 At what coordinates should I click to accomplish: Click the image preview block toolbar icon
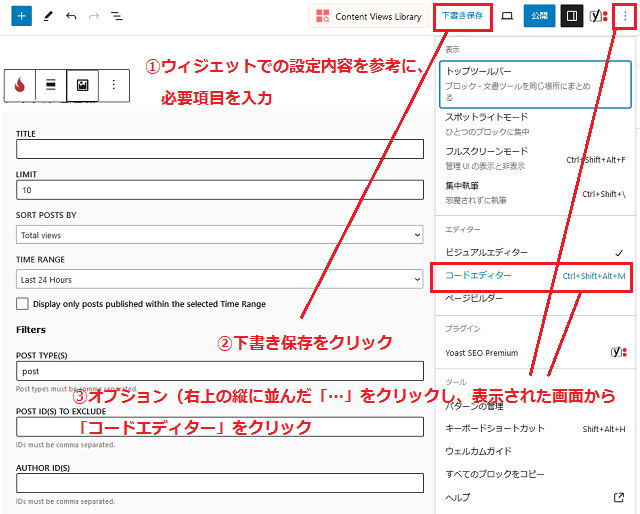pyautogui.click(x=82, y=85)
